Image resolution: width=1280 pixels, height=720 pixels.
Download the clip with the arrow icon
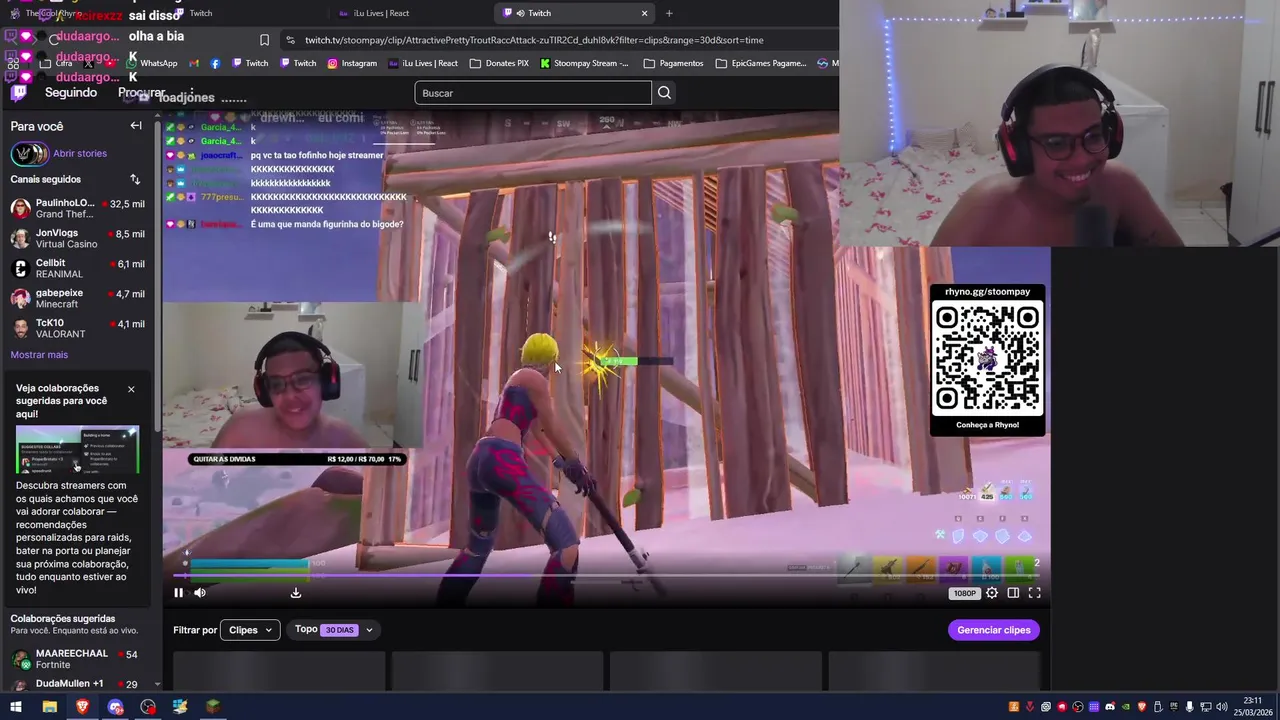(296, 593)
